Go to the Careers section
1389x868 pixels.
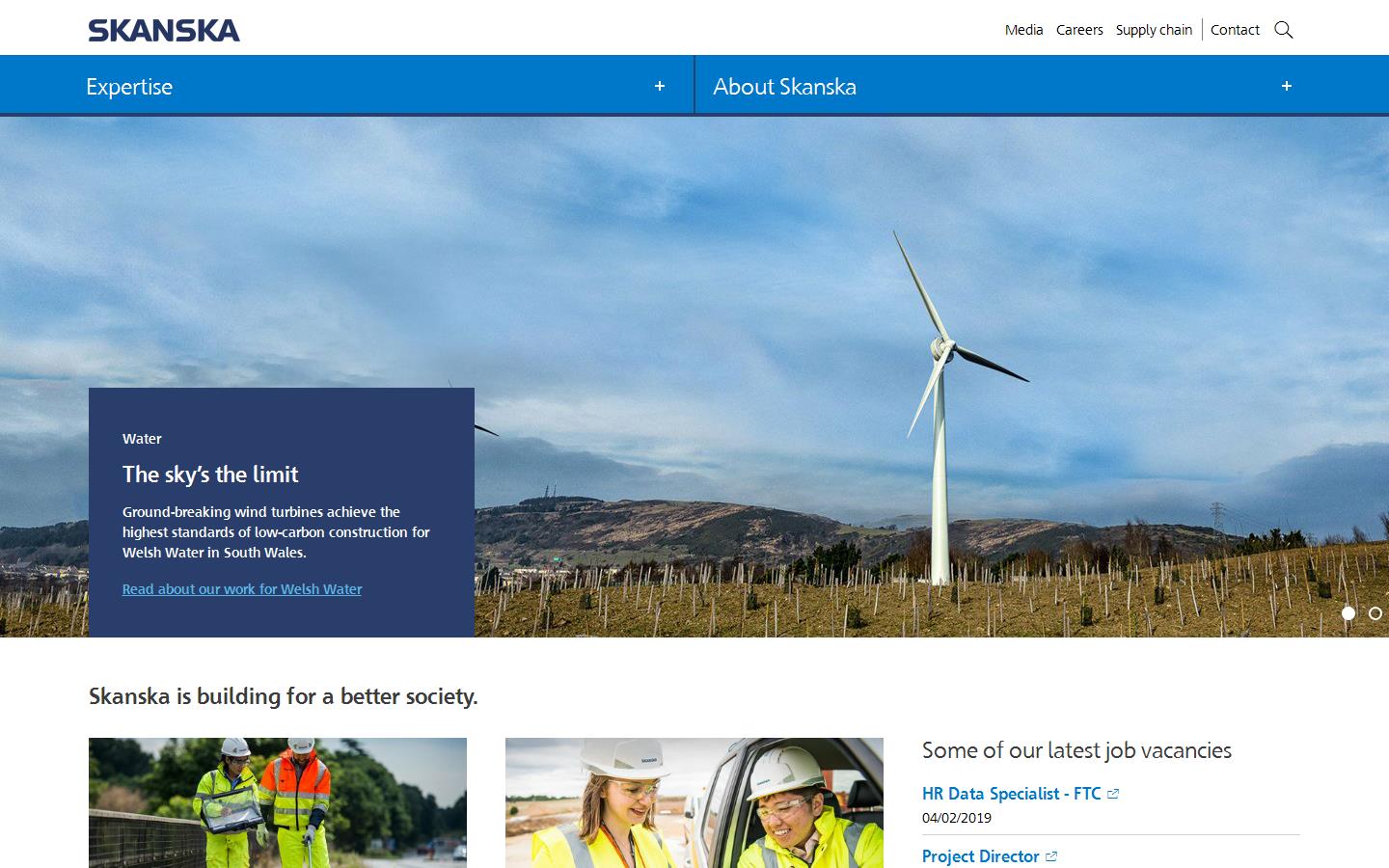click(x=1079, y=30)
